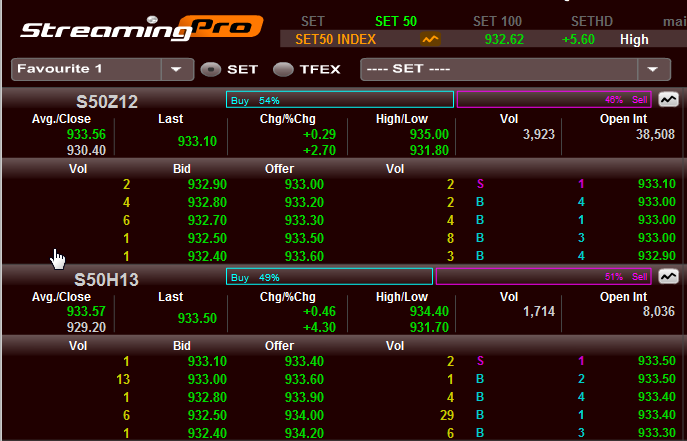687x441 pixels.
Task: Click S50H13 low value 931.70
Action: [x=429, y=327]
